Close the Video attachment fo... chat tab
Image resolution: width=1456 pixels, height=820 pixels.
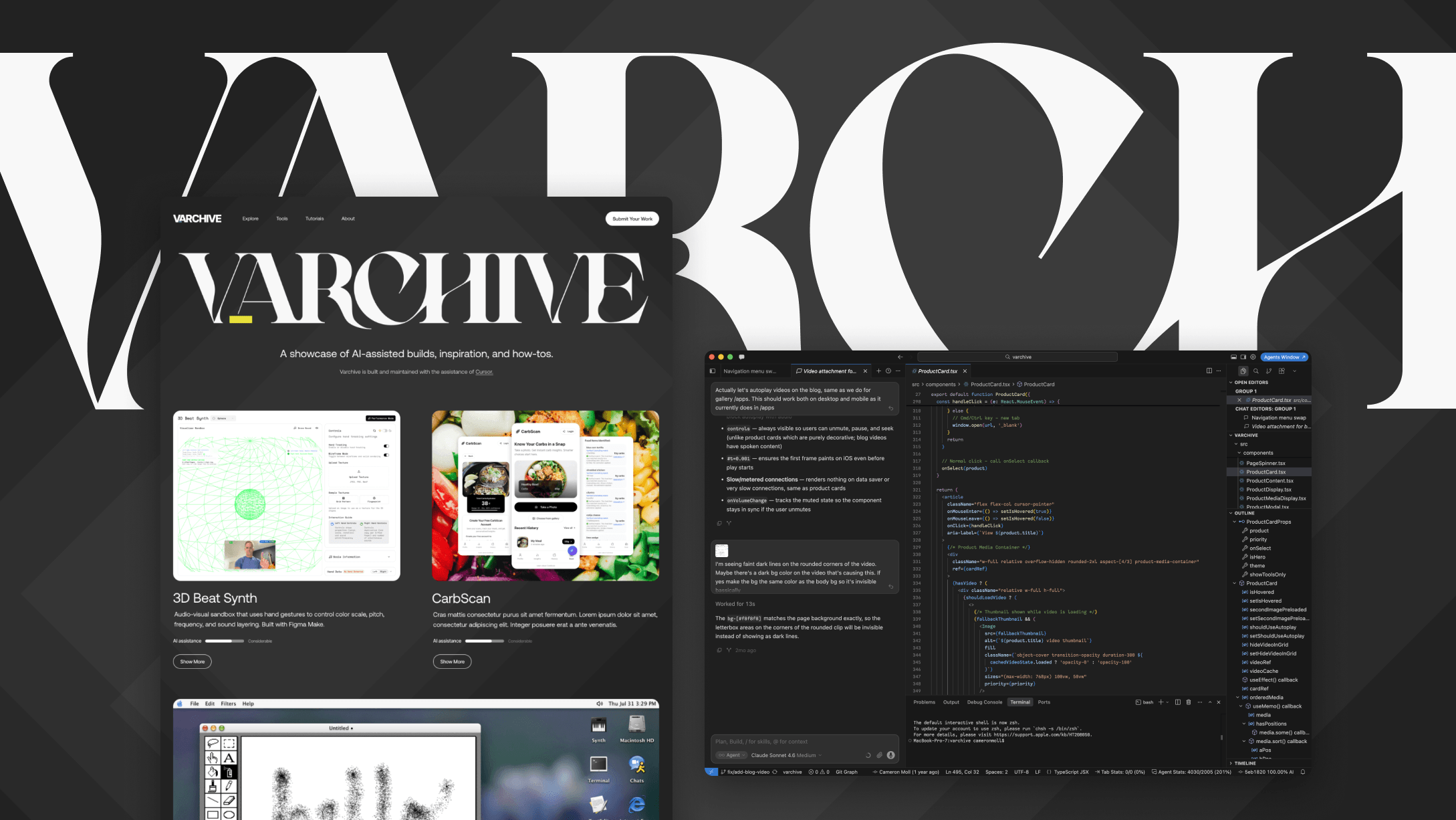(865, 371)
